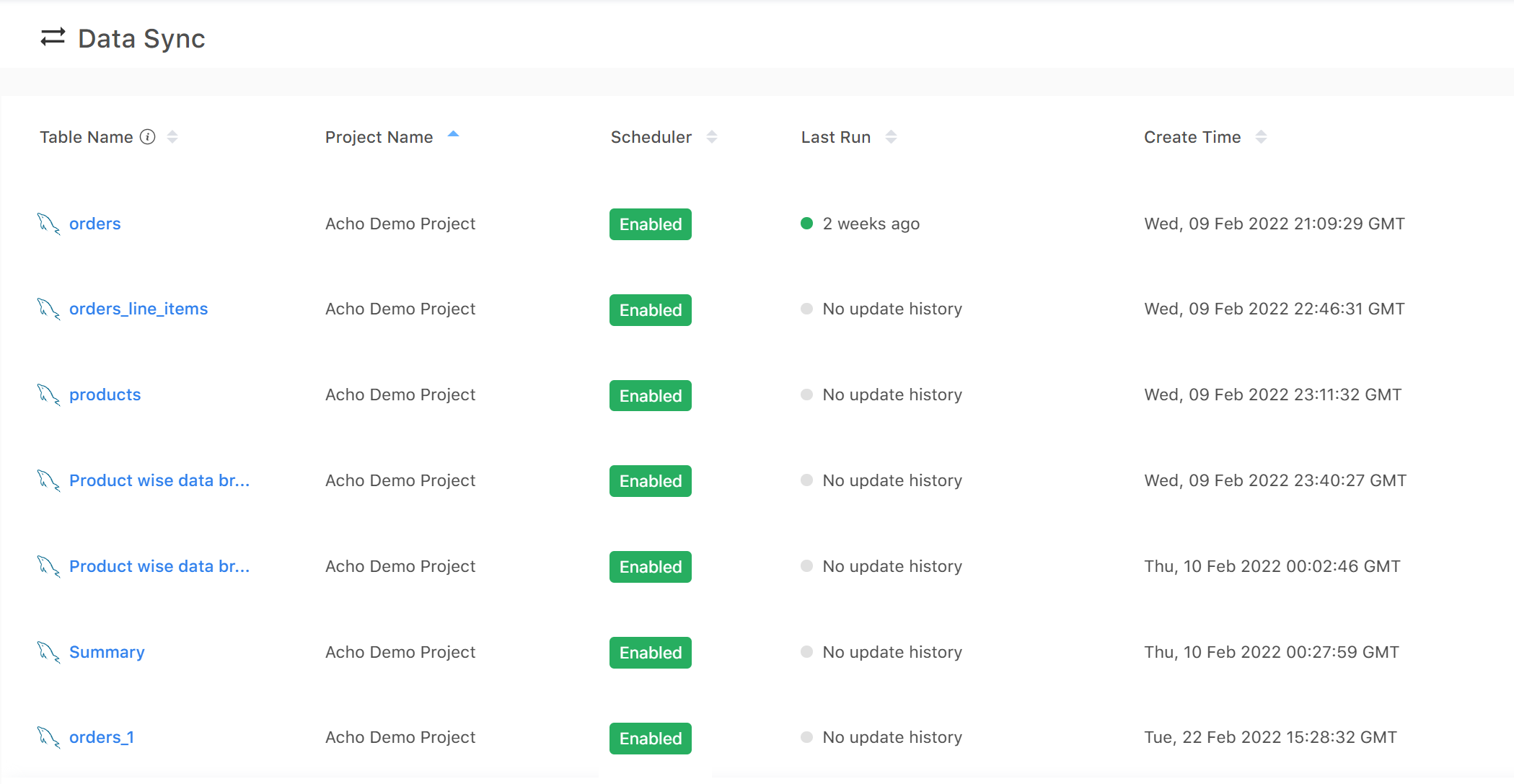Click the MySQL icon next to orders
This screenshot has width=1514, height=784.
48,224
